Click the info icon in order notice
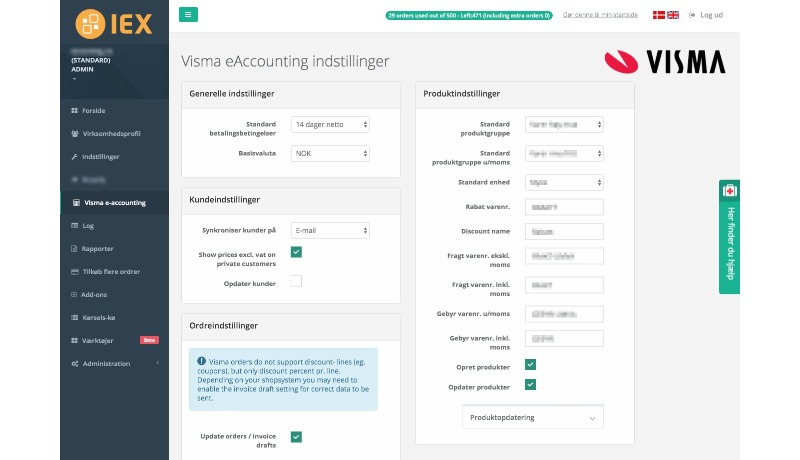Viewport: 800px width, 460px height. 202,361
